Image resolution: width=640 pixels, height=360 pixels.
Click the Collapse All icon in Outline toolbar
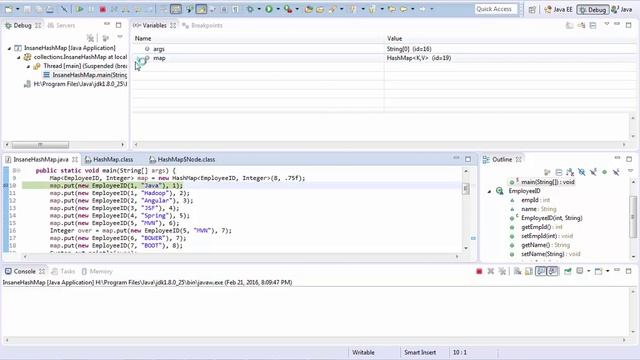[x=559, y=172]
